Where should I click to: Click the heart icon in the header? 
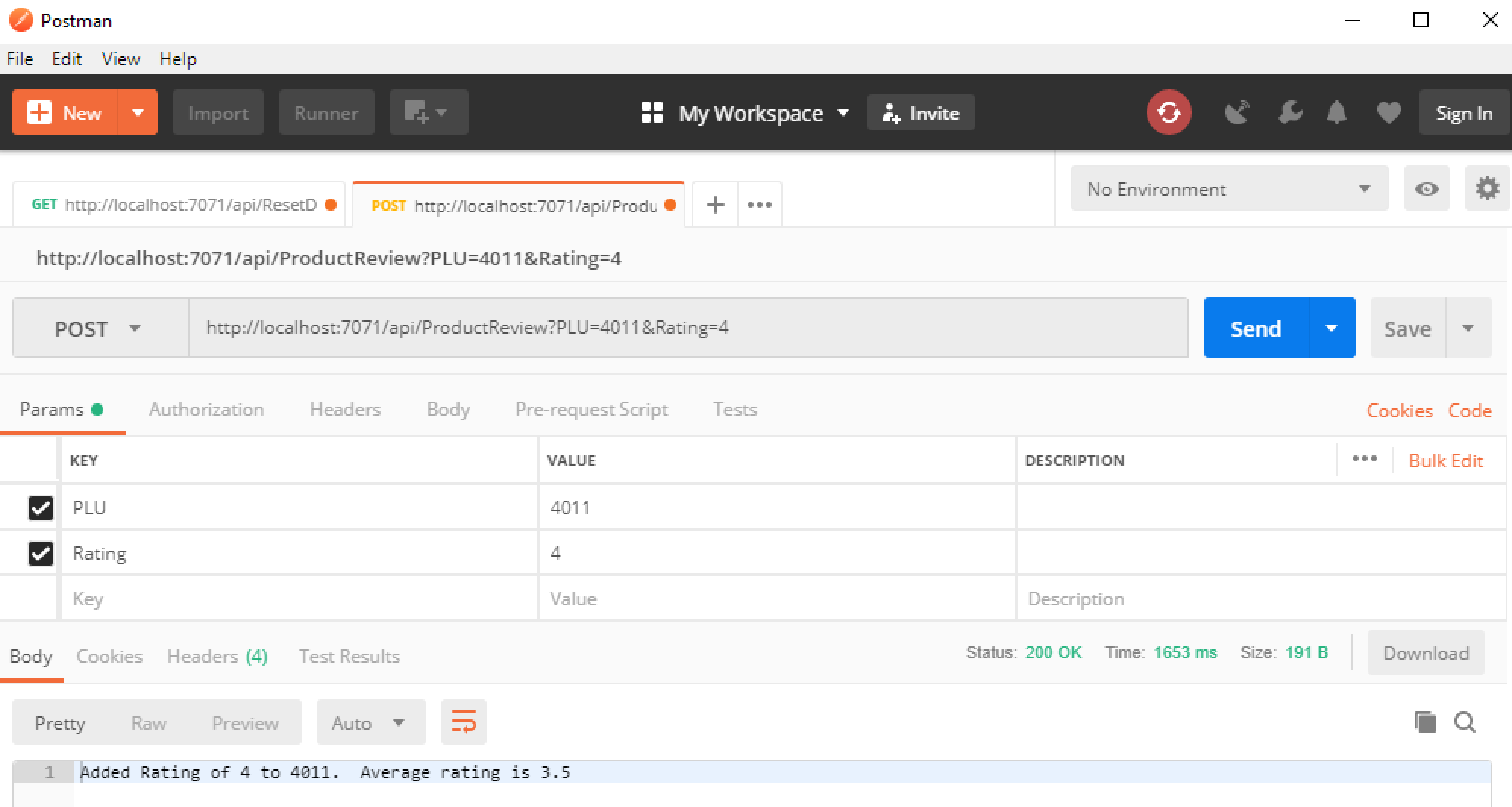coord(1388,113)
